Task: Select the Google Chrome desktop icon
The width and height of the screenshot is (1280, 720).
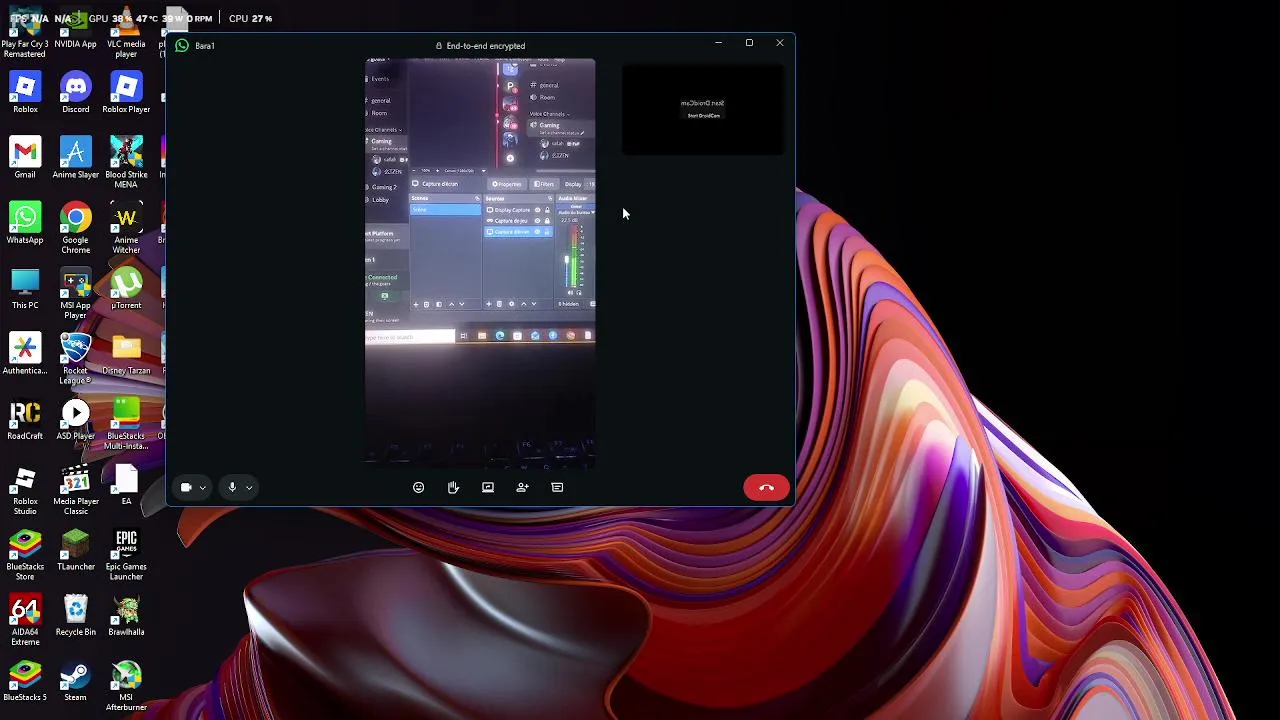Action: coord(75,228)
